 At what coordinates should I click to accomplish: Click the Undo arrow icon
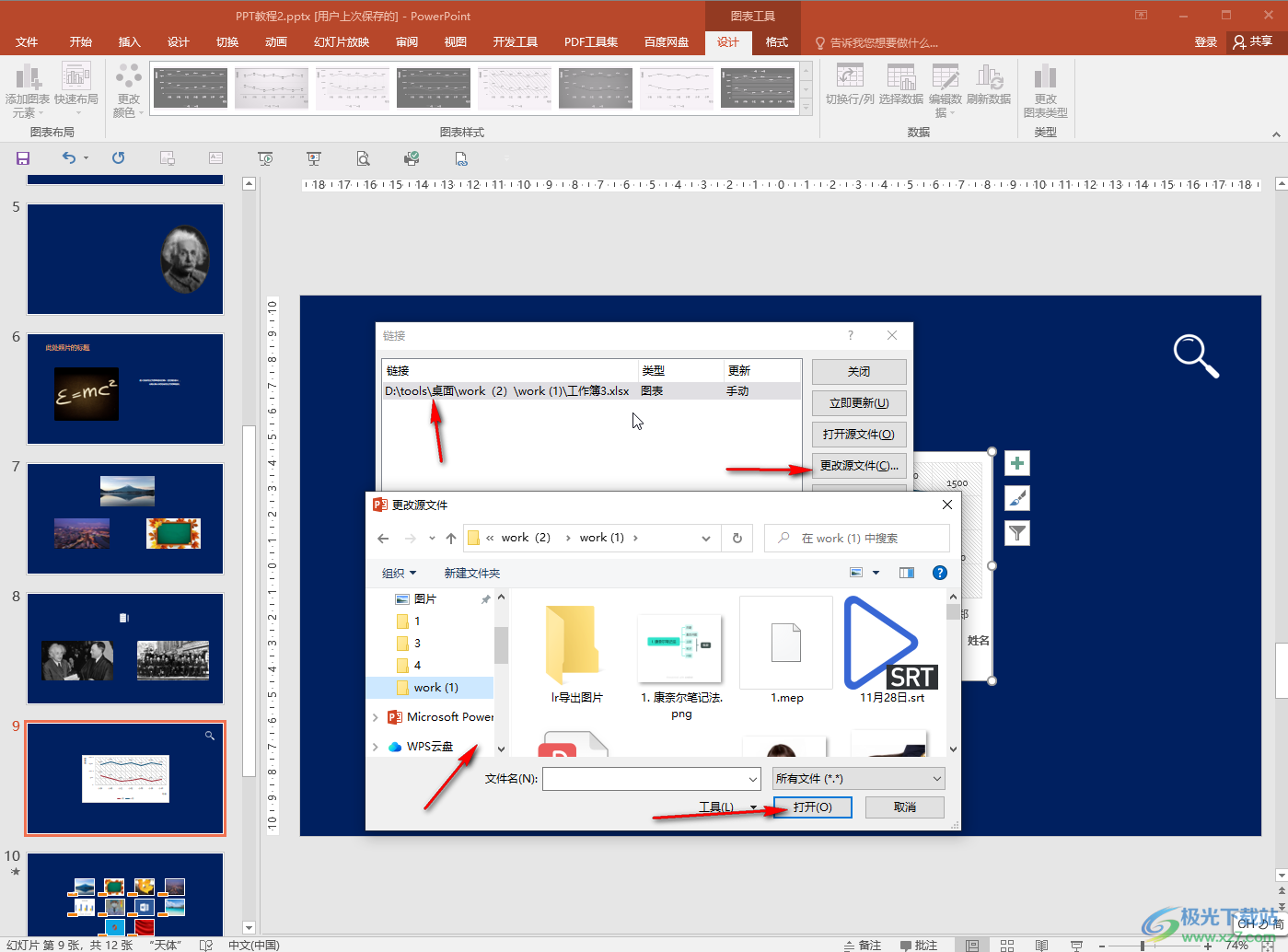click(69, 158)
